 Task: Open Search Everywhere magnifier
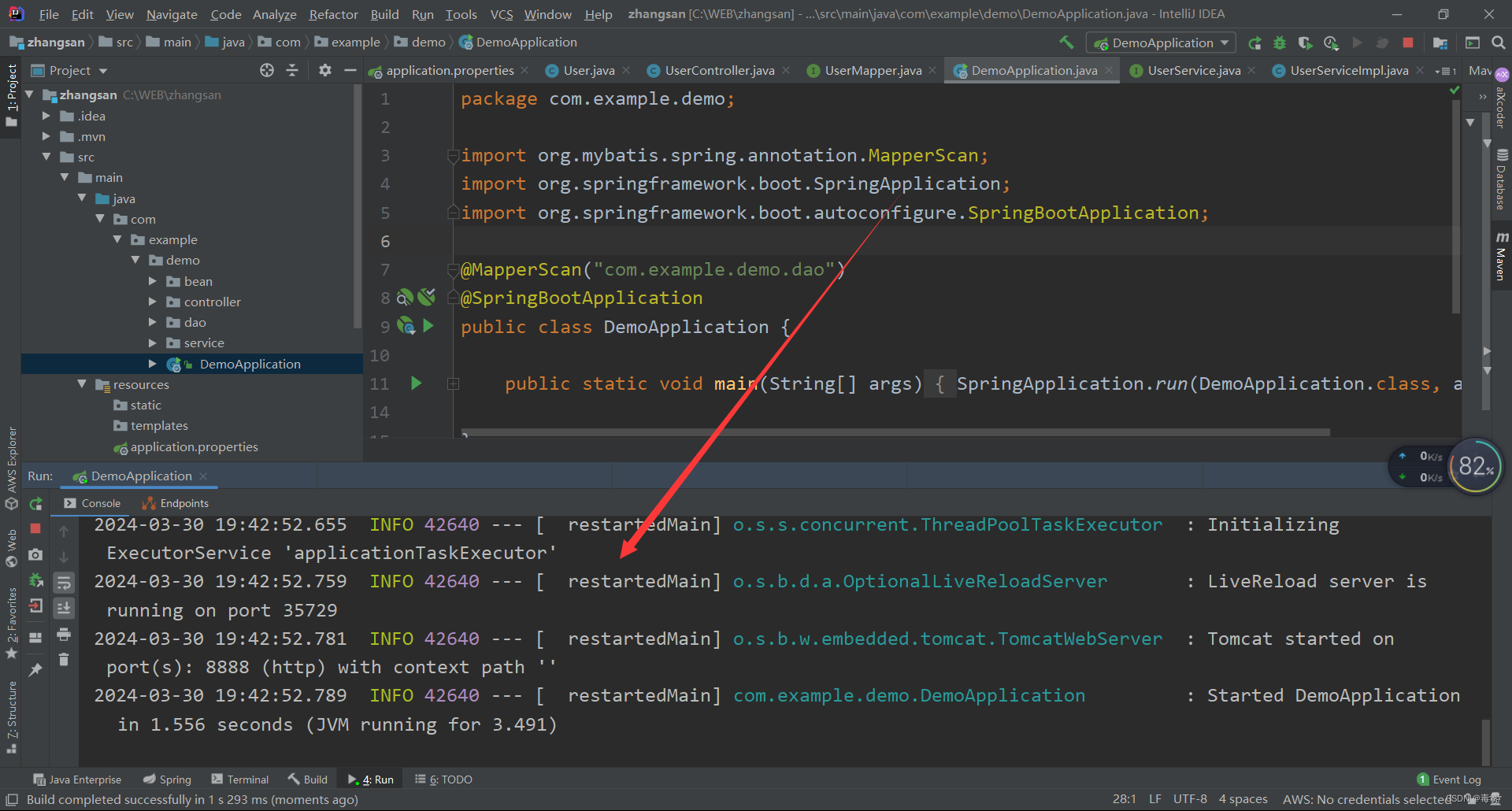pyautogui.click(x=1498, y=43)
